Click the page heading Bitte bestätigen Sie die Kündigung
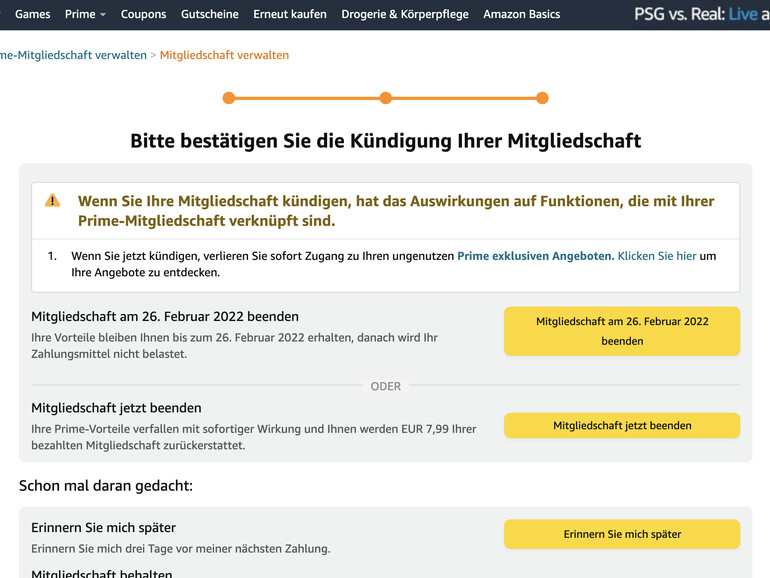Screen dimensions: 770x578 click(x=385, y=141)
